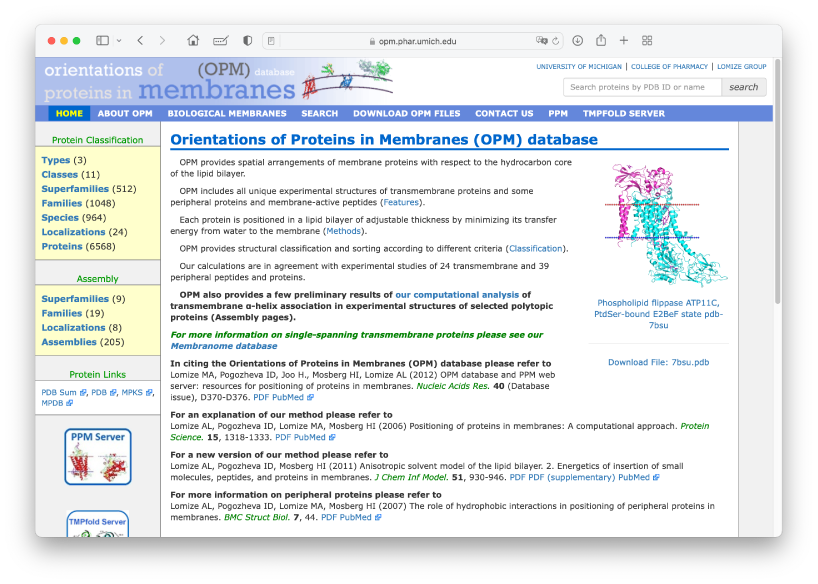Open Families (19) under Assembly
818x584 pixels.
62,313
